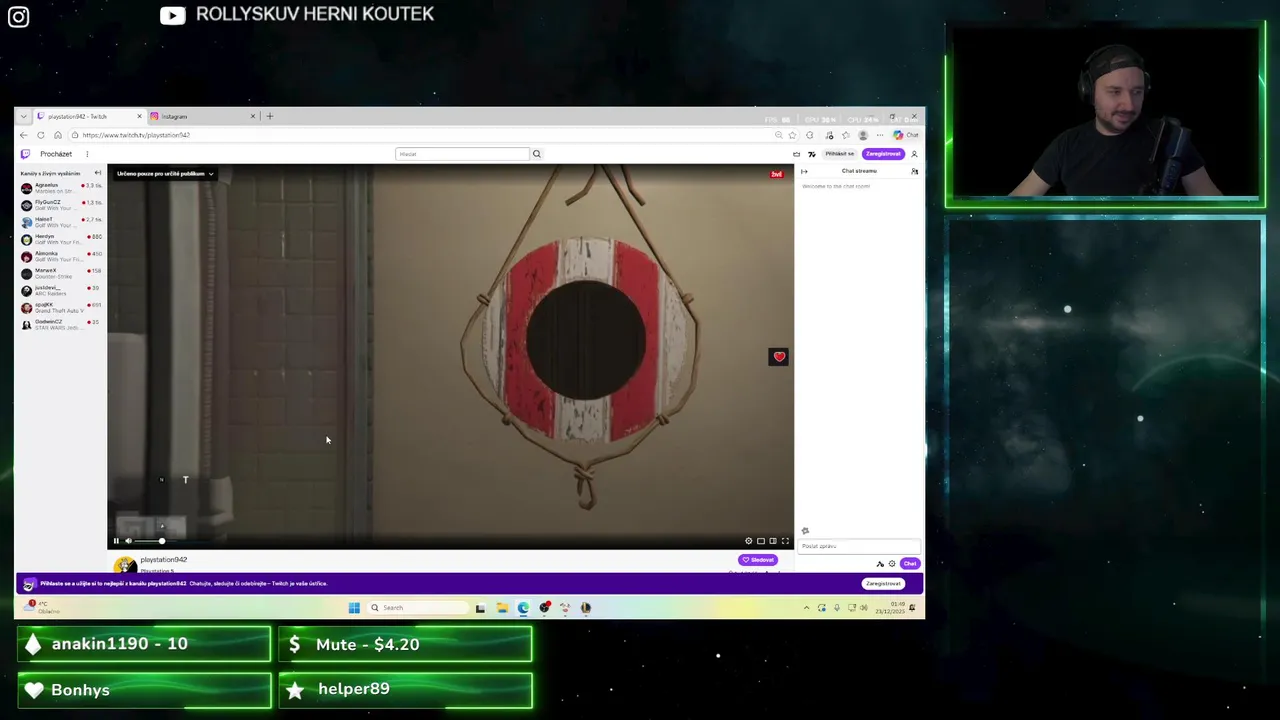Image resolution: width=1280 pixels, height=720 pixels.
Task: Open the MarweX channel in the sidebar
Action: (61, 273)
